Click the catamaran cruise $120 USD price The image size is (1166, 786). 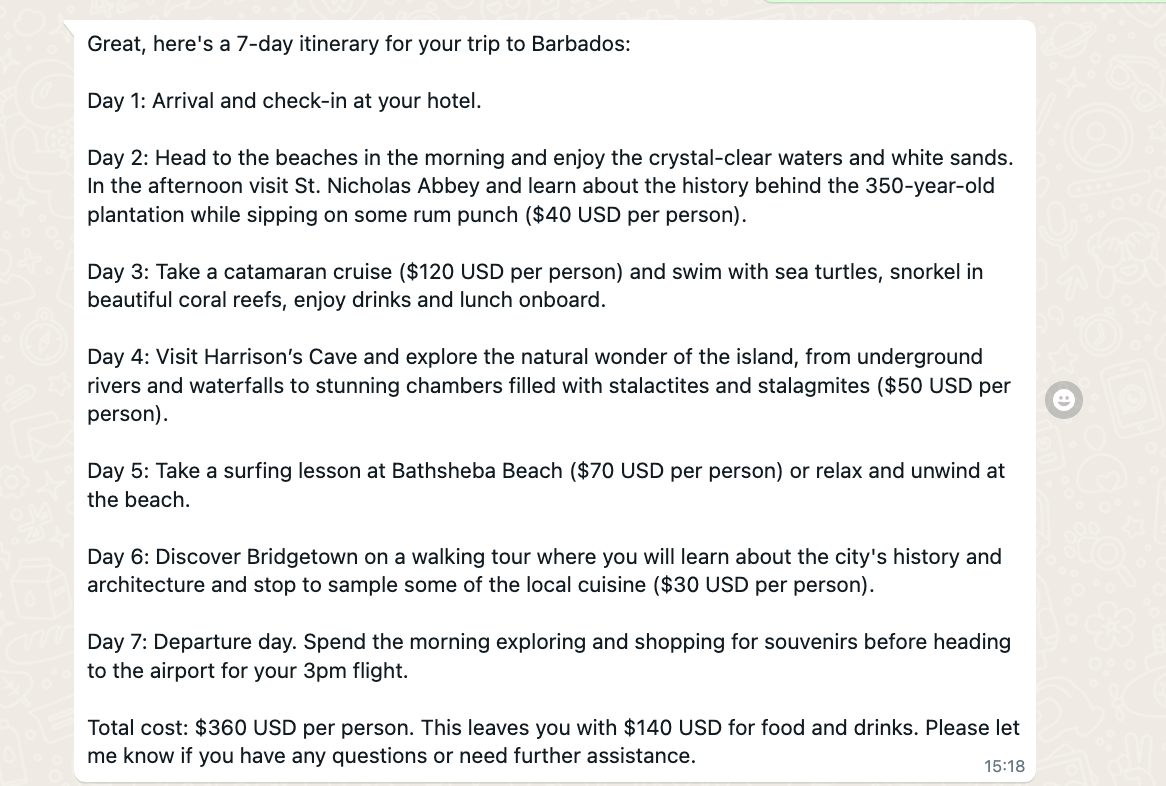(x=511, y=272)
